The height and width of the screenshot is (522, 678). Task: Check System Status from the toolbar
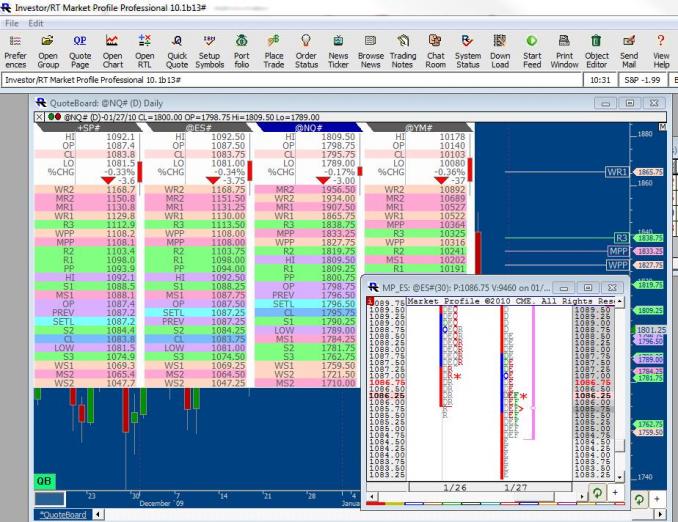467,51
